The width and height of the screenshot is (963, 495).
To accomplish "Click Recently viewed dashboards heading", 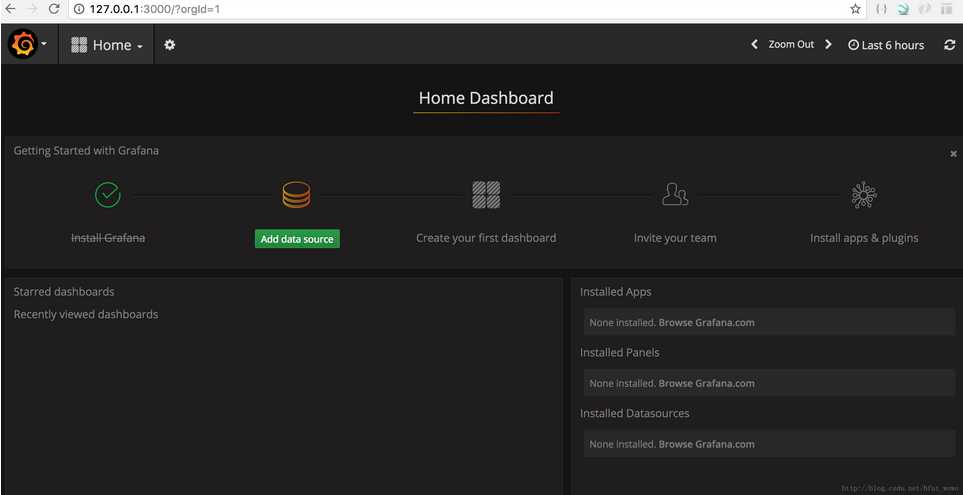I will tap(86, 314).
